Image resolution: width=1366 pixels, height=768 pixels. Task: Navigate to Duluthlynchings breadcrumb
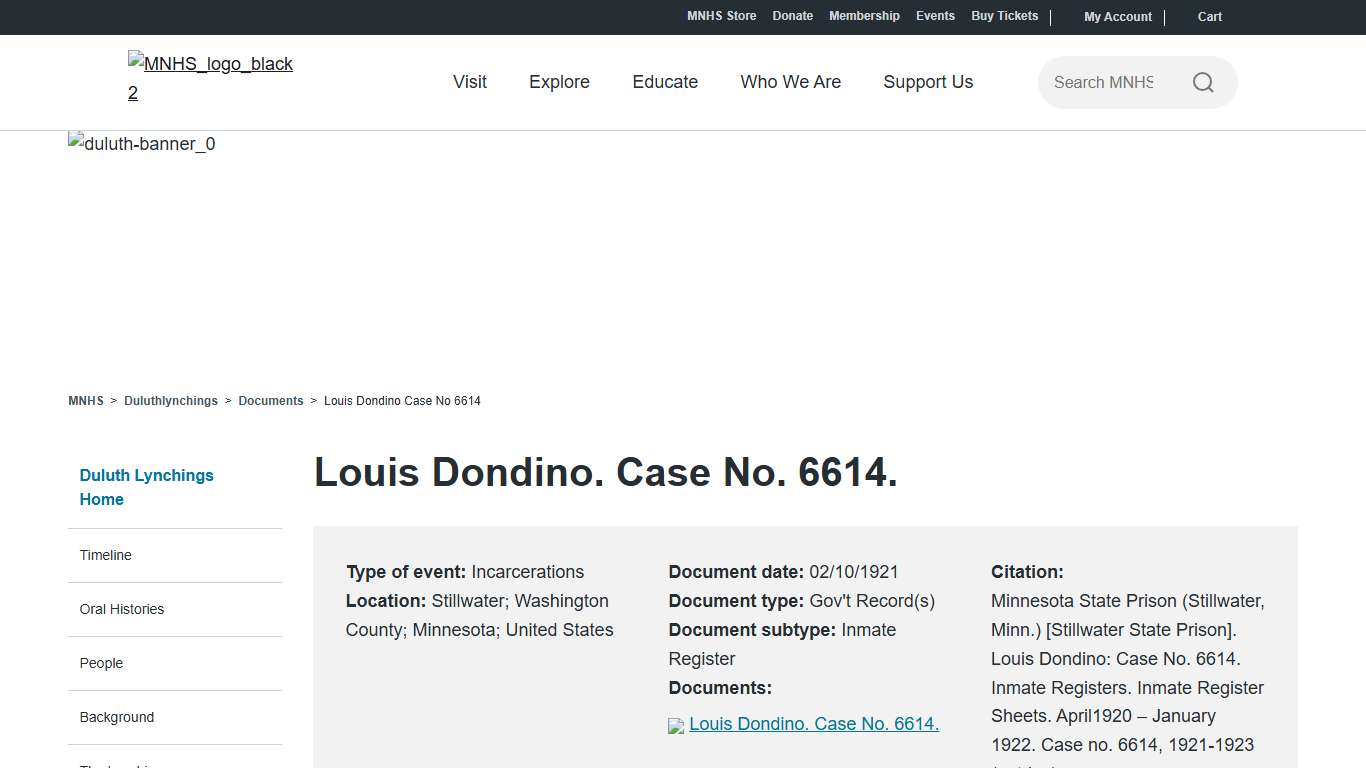point(171,400)
